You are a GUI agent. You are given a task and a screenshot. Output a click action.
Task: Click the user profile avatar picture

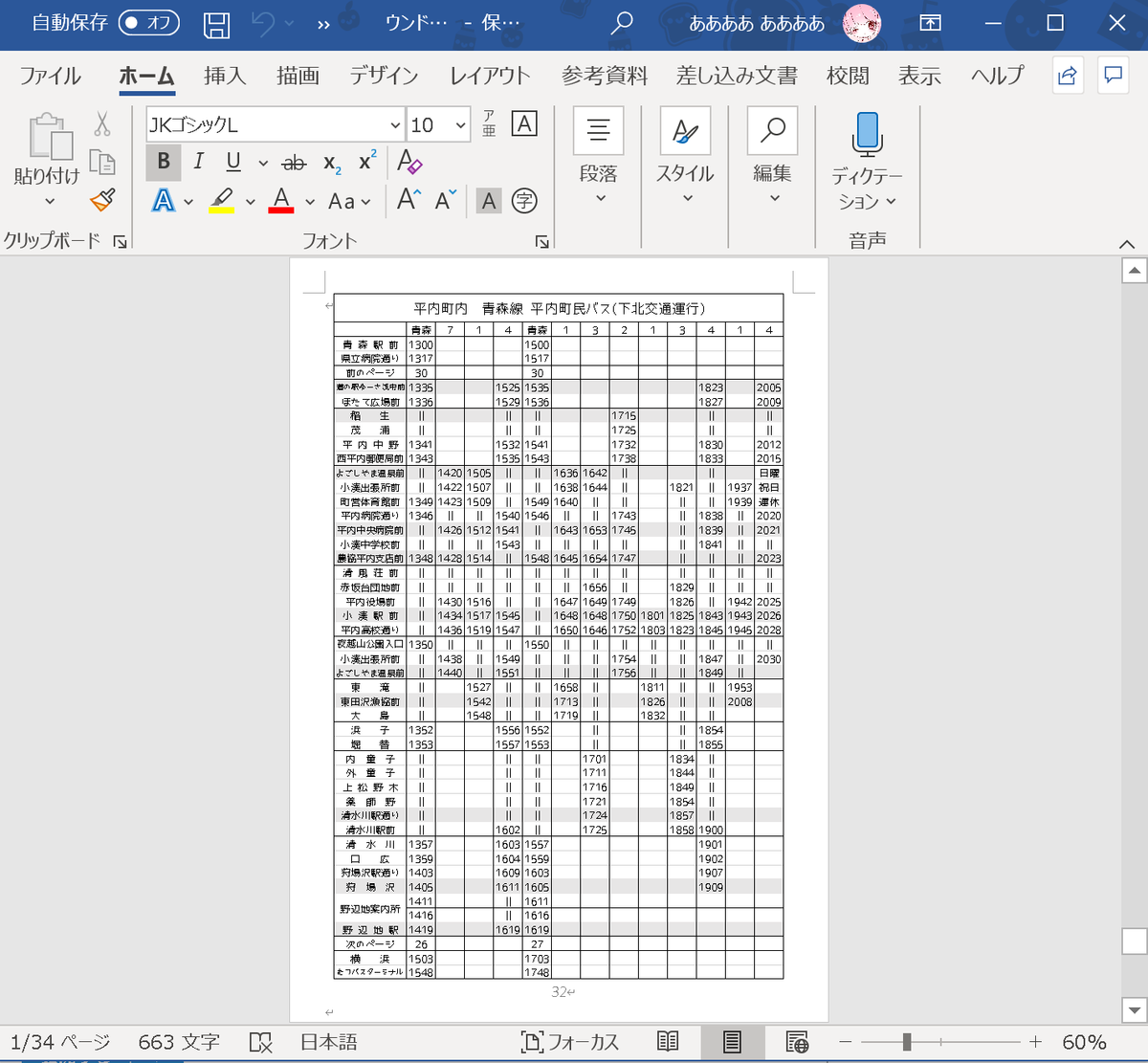[x=861, y=24]
